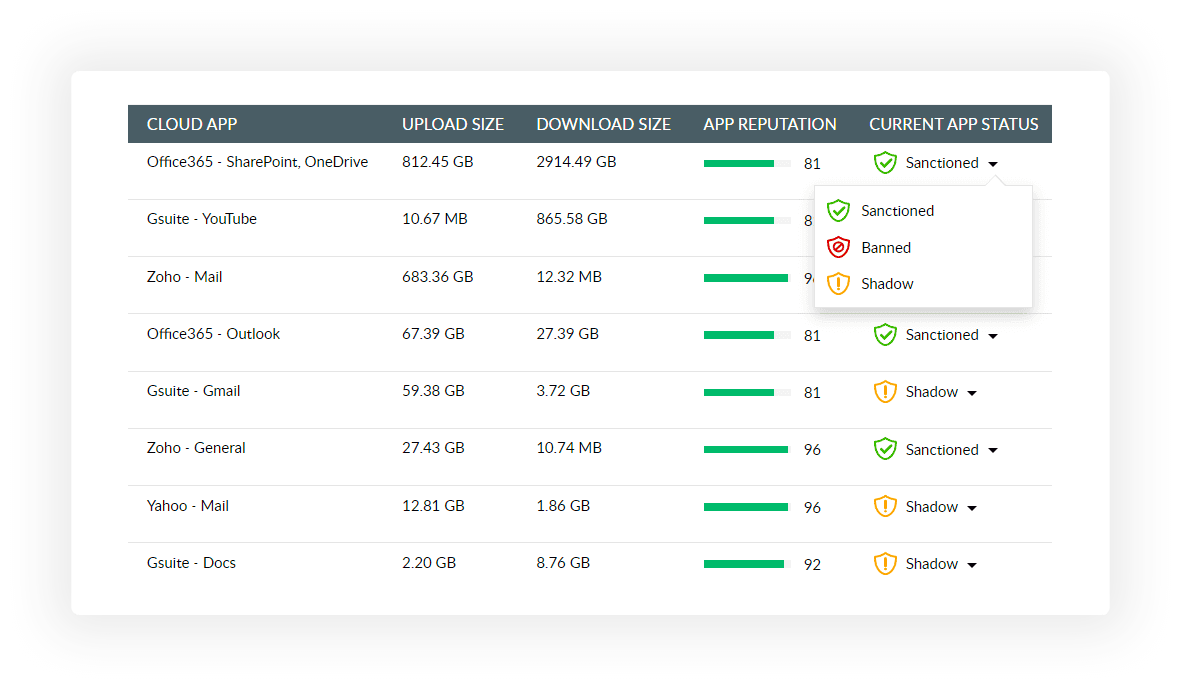Sort by the DOWNLOAD SIZE column header
This screenshot has width=1182, height=687.
pos(603,124)
